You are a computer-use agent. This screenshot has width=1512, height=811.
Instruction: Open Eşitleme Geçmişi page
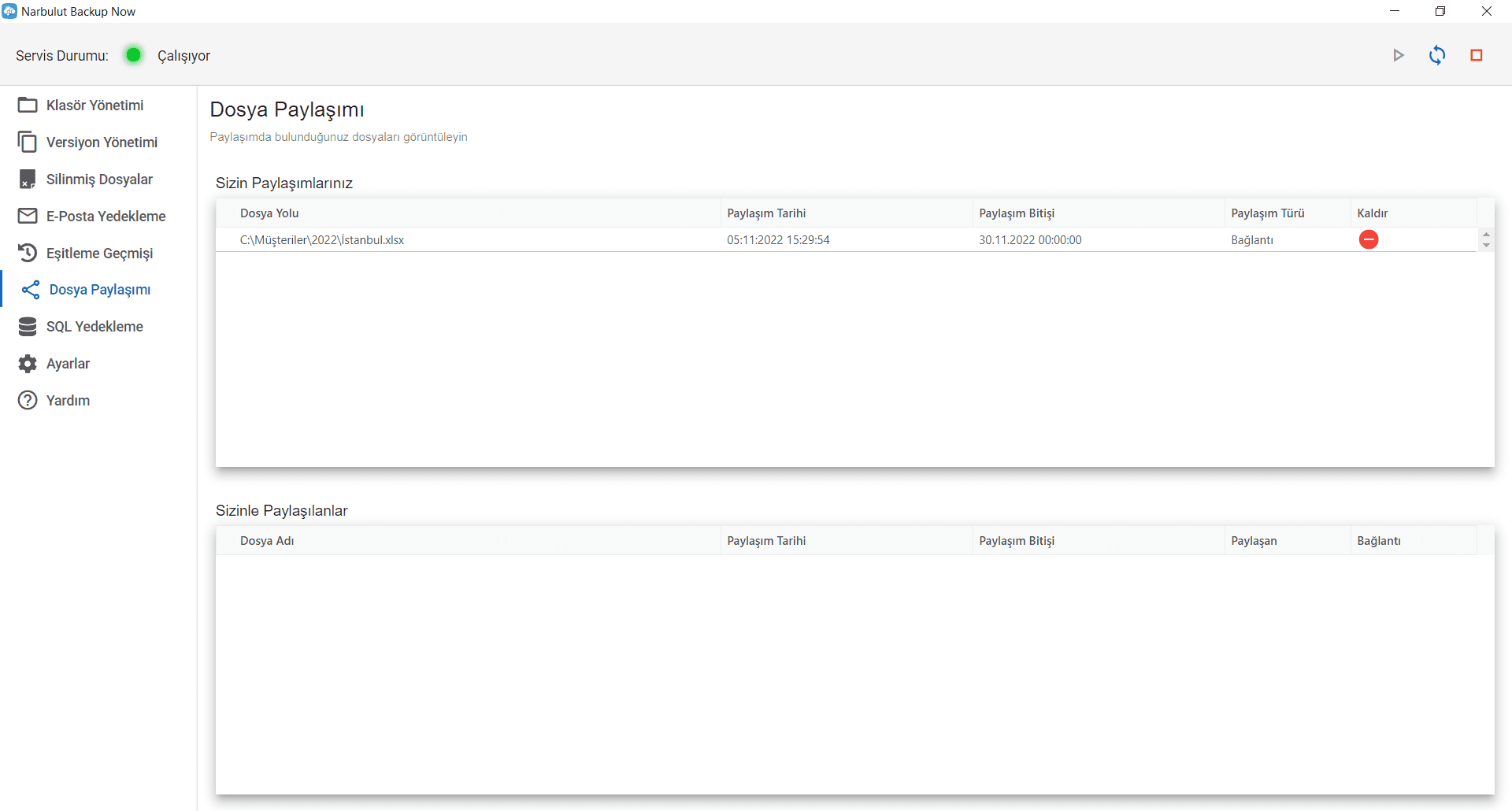click(x=99, y=254)
